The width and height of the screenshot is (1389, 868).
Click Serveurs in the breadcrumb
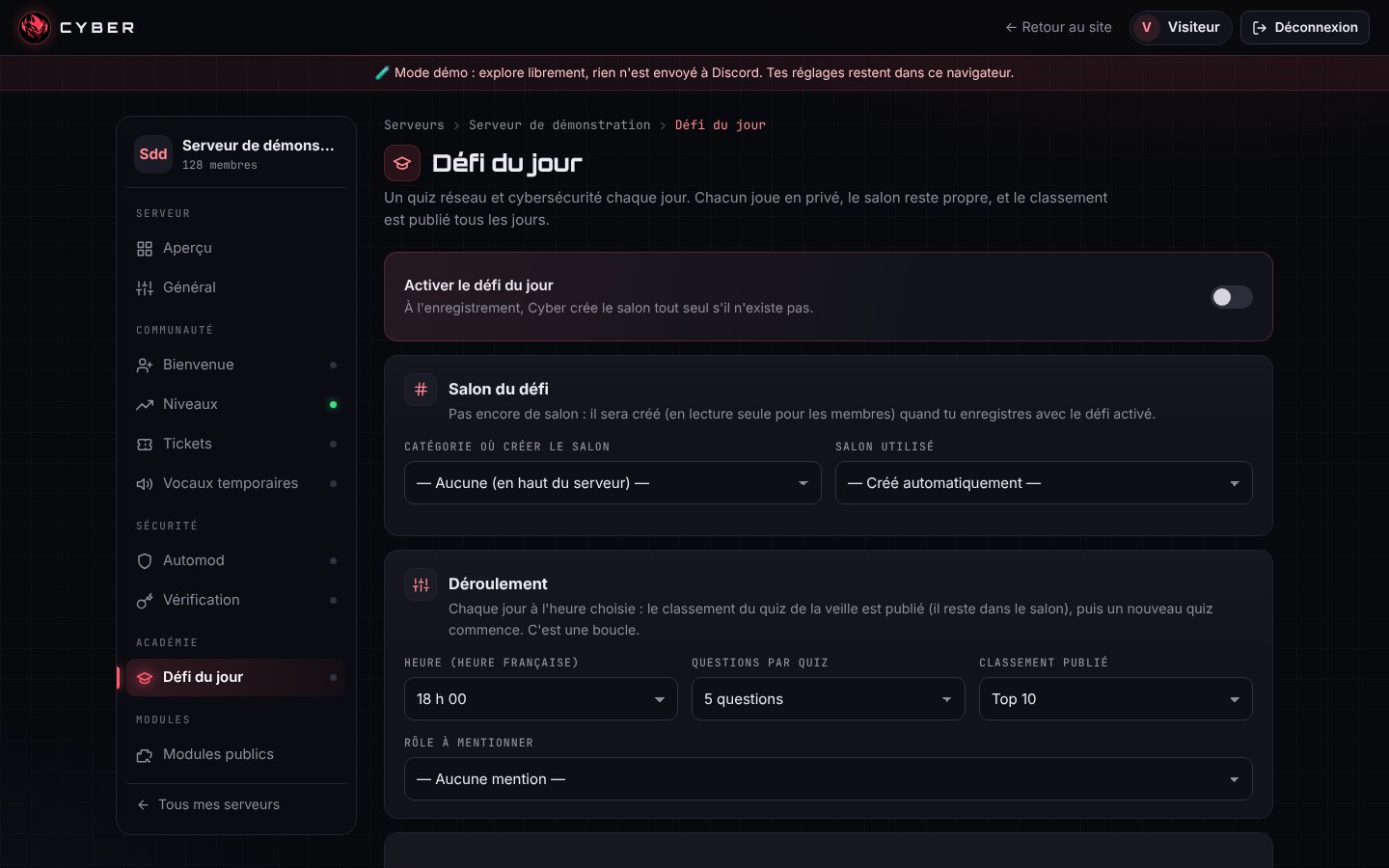pos(414,125)
